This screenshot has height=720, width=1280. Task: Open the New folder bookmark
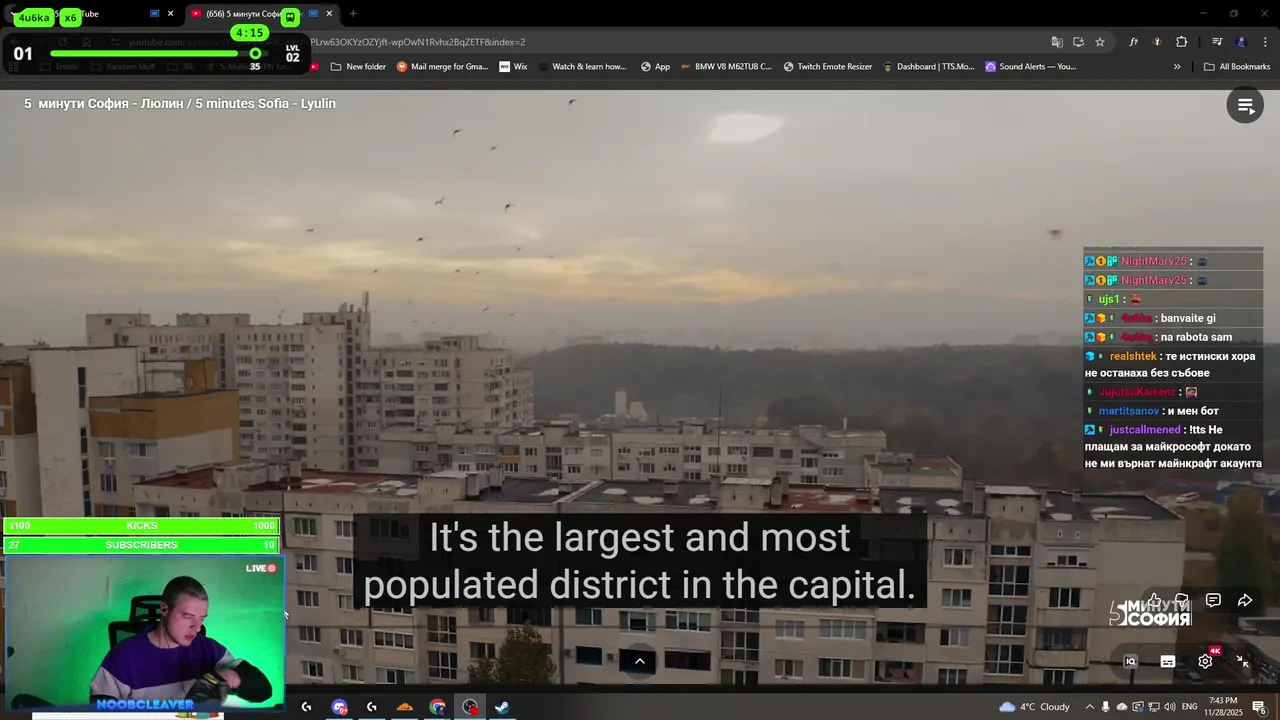358,67
